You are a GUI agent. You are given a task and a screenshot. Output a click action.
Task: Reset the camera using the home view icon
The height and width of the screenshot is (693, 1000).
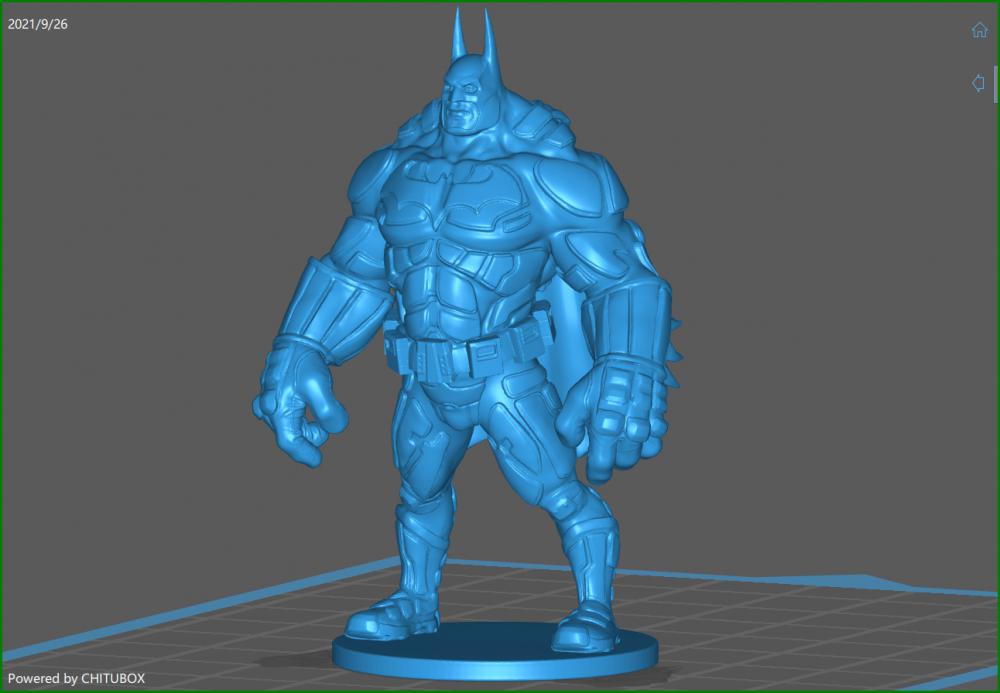coord(978,29)
